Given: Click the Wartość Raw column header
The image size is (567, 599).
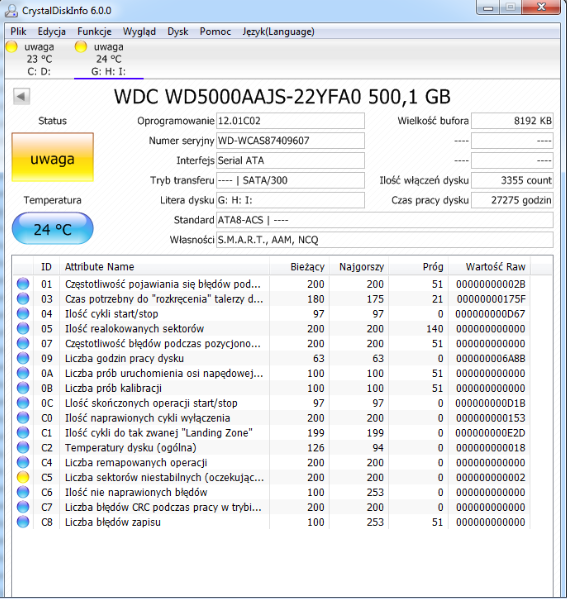Looking at the screenshot, I should point(489,267).
